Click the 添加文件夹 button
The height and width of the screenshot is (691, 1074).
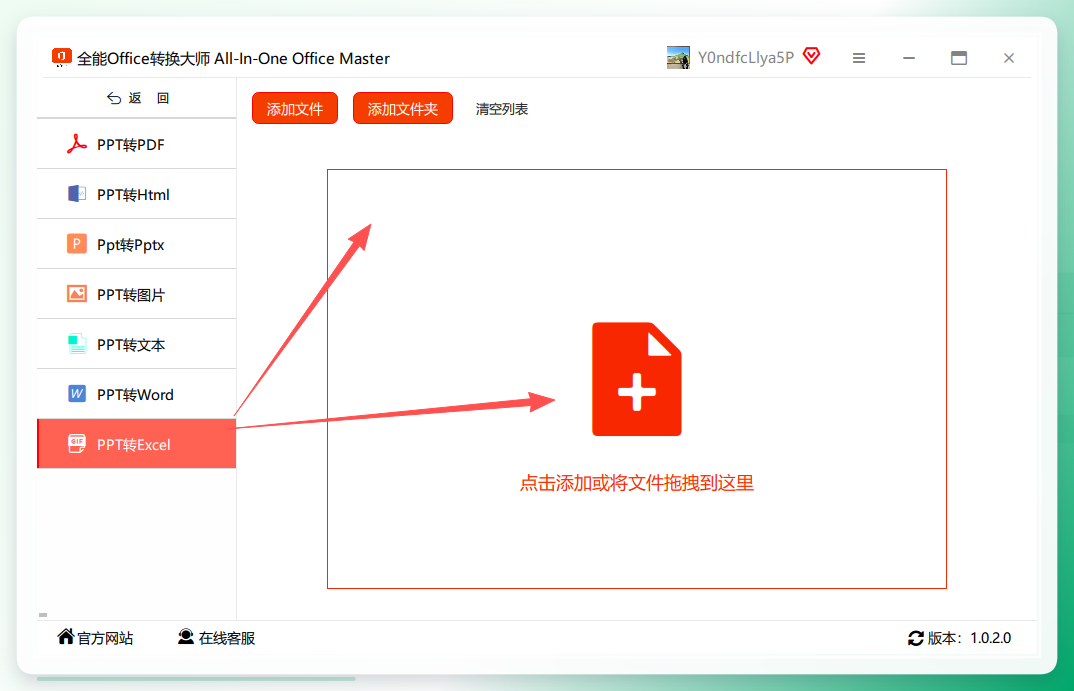(x=403, y=108)
